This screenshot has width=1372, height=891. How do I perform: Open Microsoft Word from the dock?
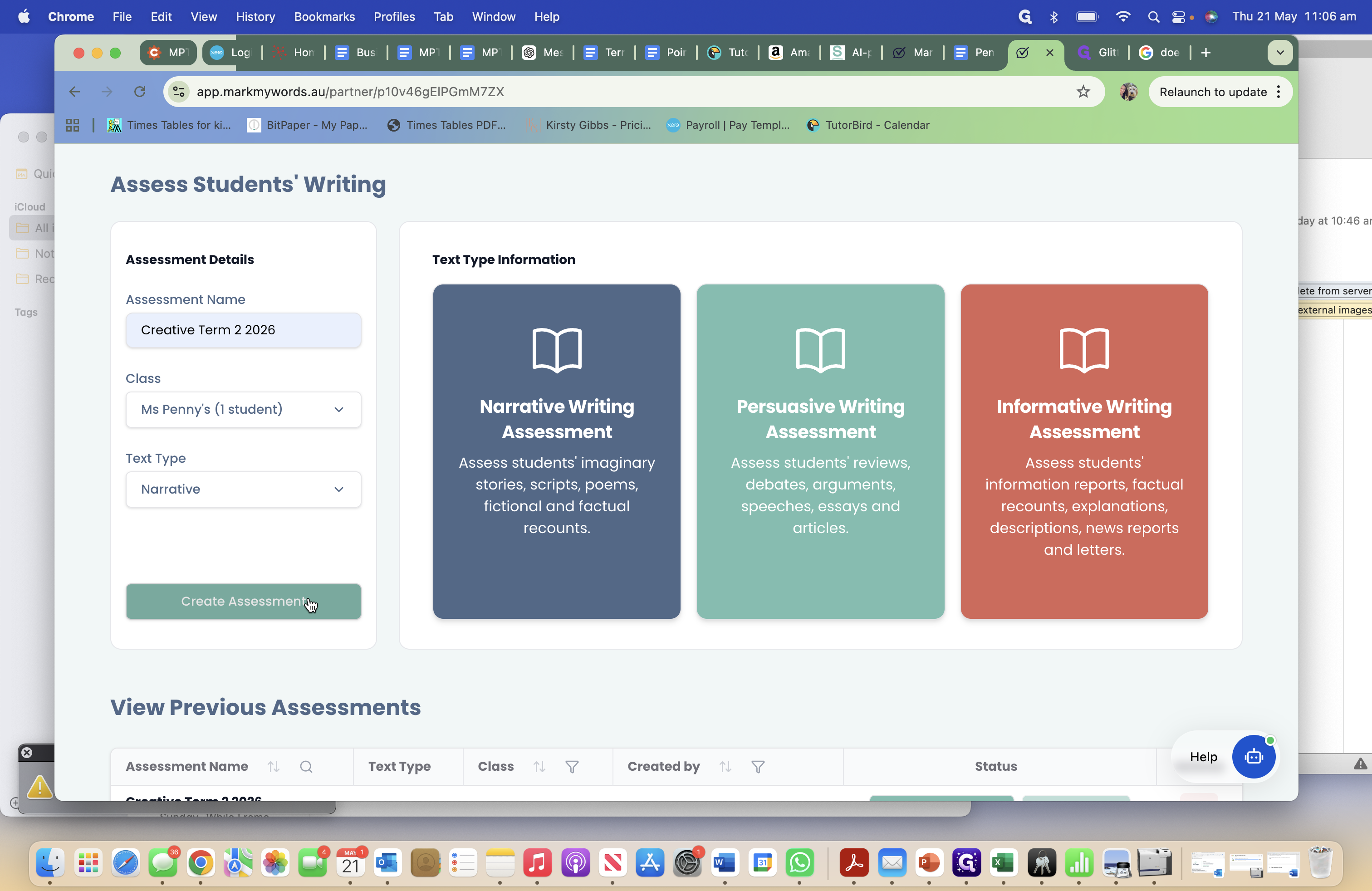point(724,863)
